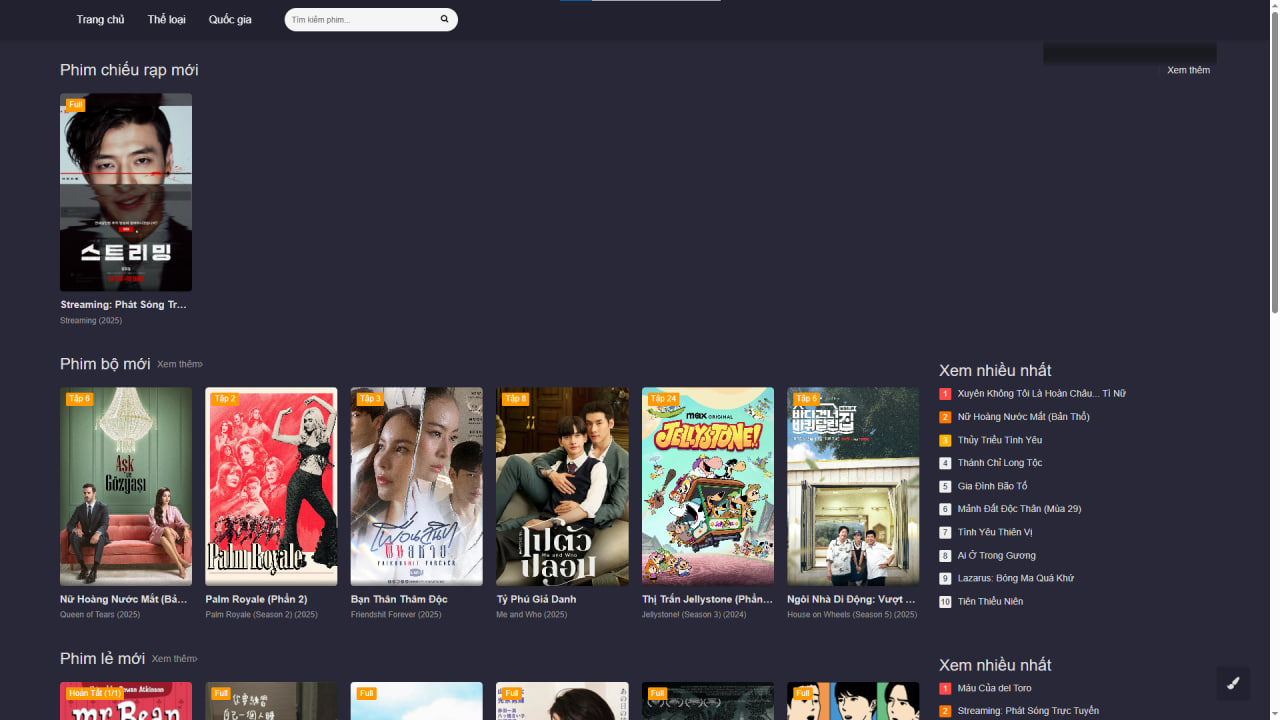Click the rank 1 badge for Xuyên Không
The height and width of the screenshot is (720, 1280).
pos(945,394)
